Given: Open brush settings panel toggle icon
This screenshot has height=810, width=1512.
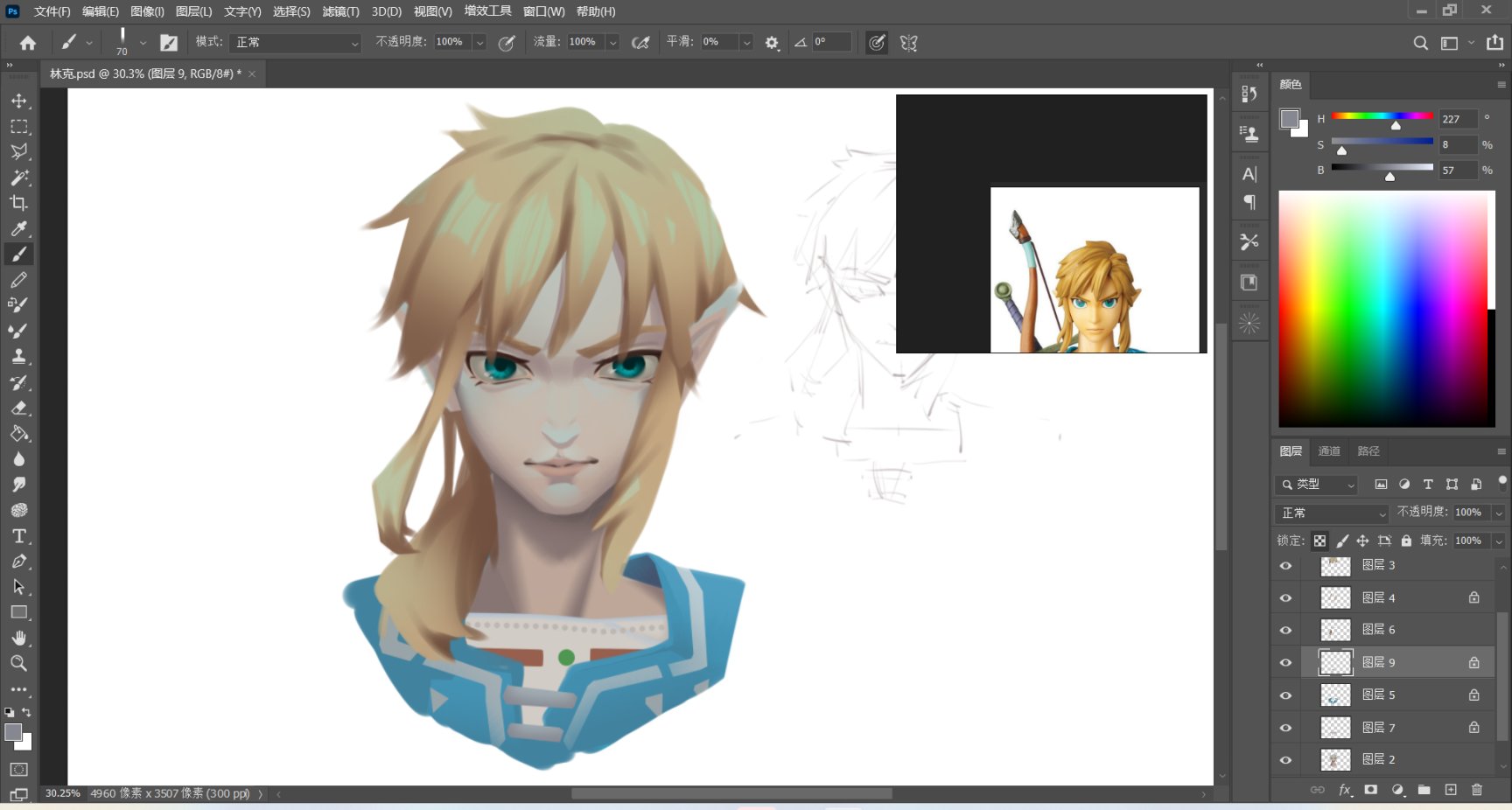Looking at the screenshot, I should pyautogui.click(x=169, y=42).
